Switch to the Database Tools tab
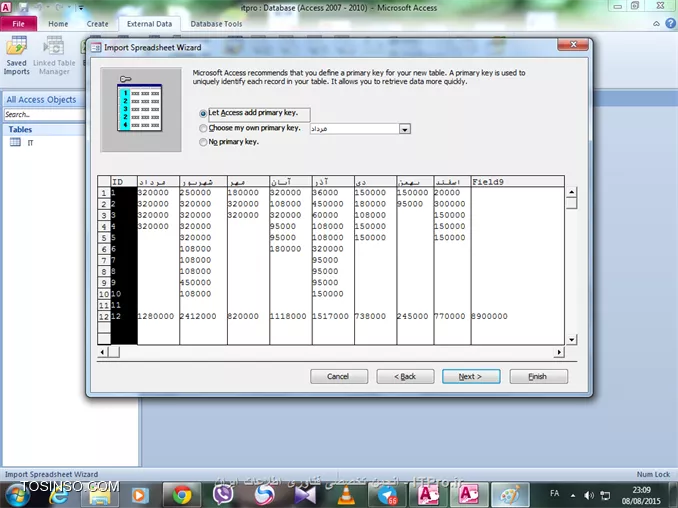The width and height of the screenshot is (678, 508). 216,23
